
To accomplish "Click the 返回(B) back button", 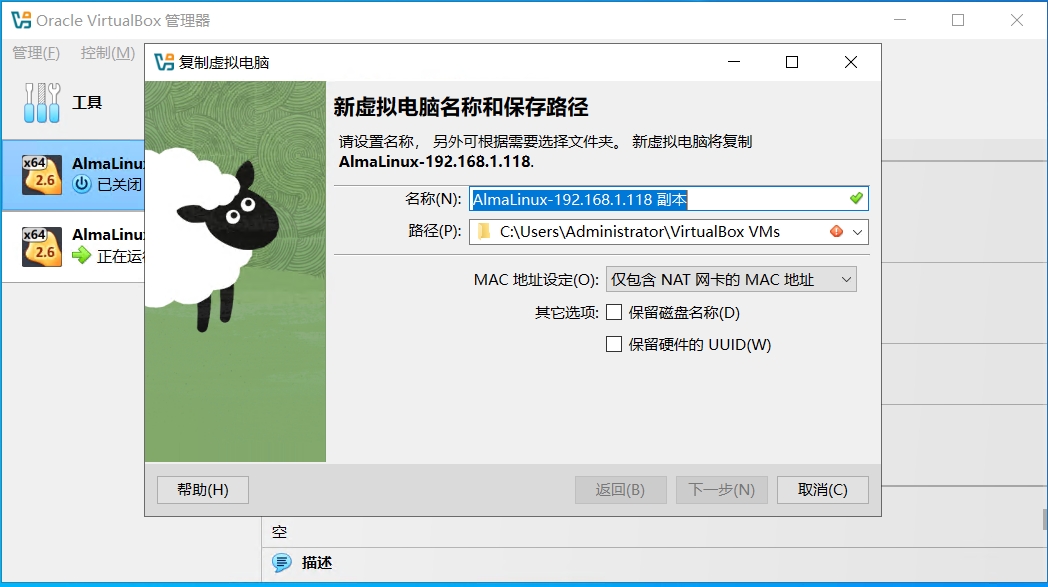I will point(620,490).
